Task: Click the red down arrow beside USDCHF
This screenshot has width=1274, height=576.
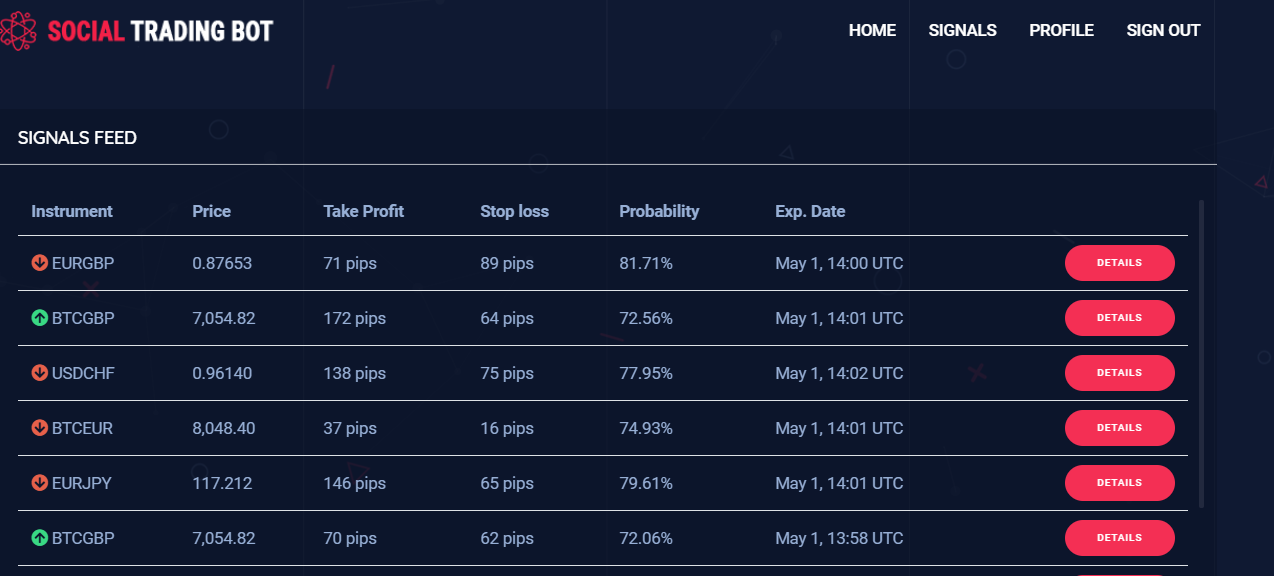Action: tap(40, 373)
